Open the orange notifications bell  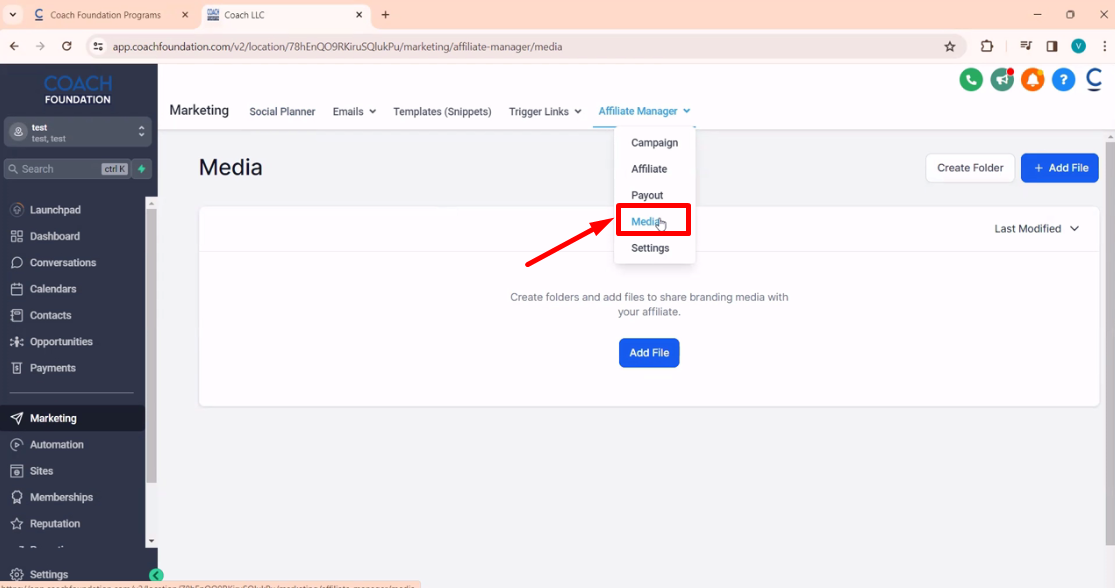pyautogui.click(x=1033, y=80)
